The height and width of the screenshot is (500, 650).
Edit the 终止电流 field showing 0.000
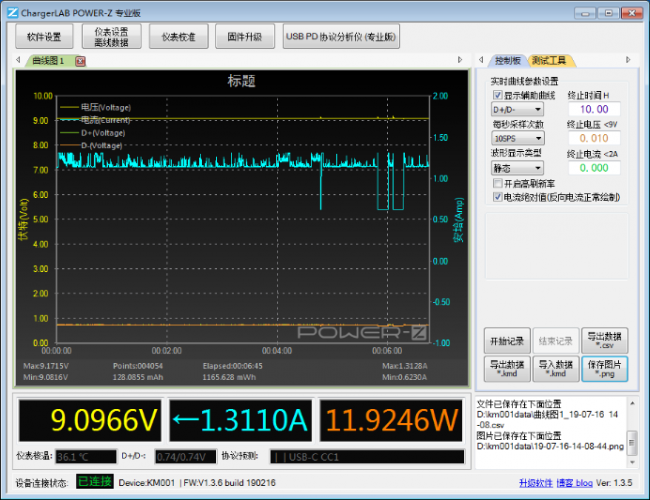[x=594, y=168]
